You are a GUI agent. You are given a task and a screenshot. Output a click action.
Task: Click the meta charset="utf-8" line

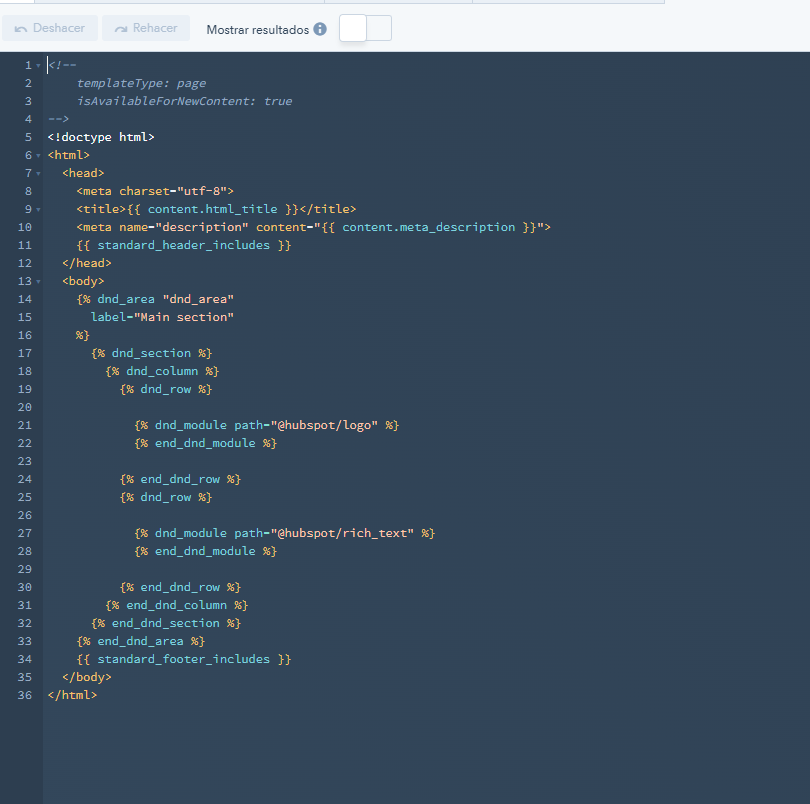click(155, 191)
